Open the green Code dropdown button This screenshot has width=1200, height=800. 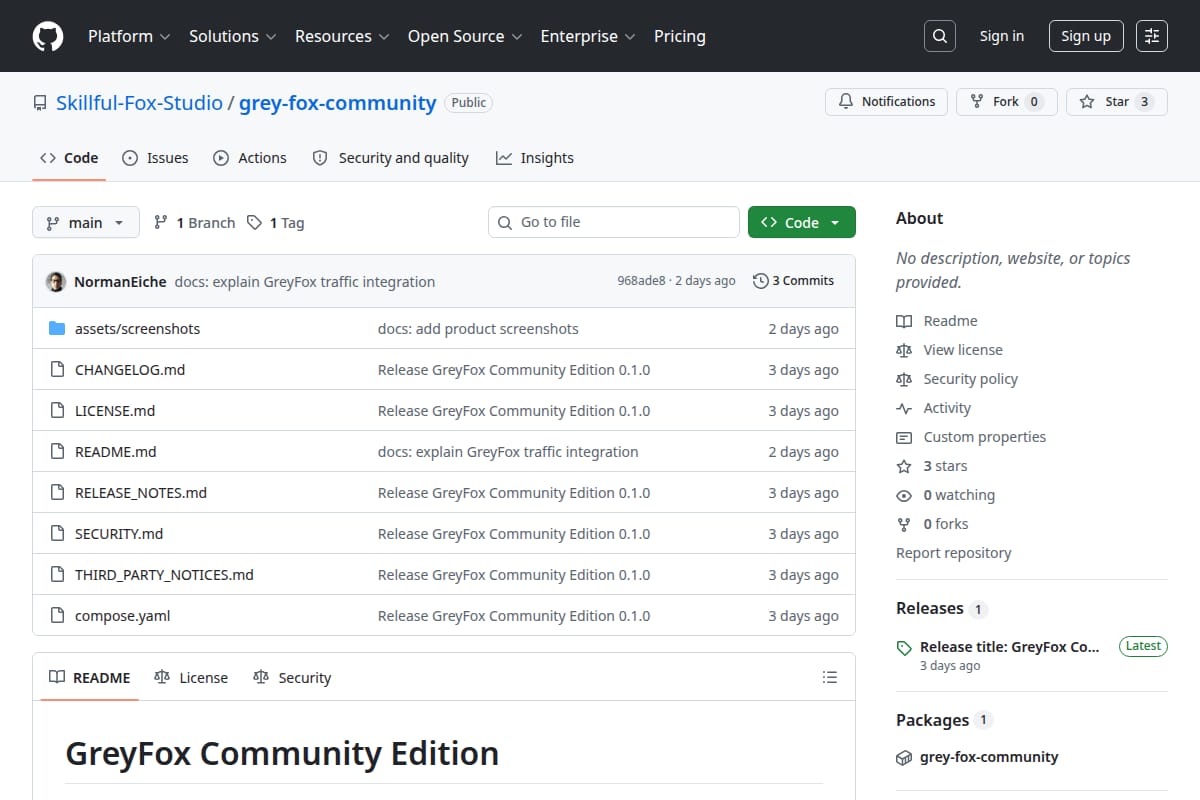pyautogui.click(x=802, y=222)
